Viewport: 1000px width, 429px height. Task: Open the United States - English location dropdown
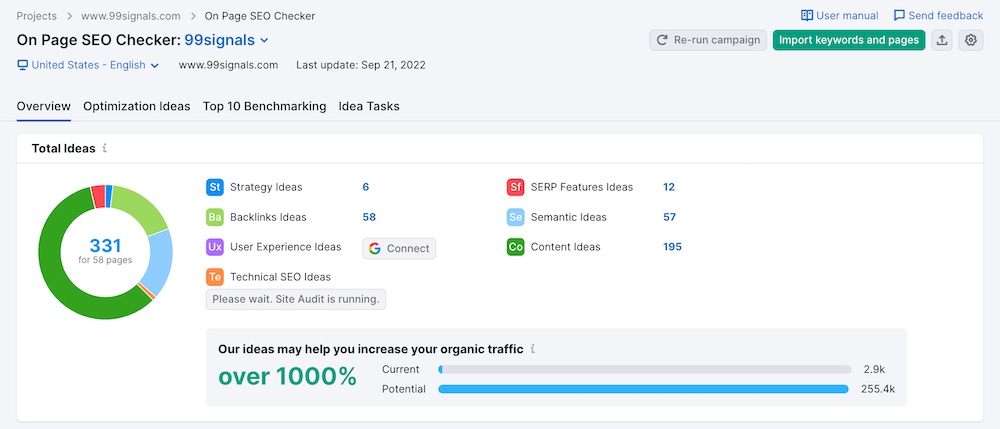tap(88, 65)
